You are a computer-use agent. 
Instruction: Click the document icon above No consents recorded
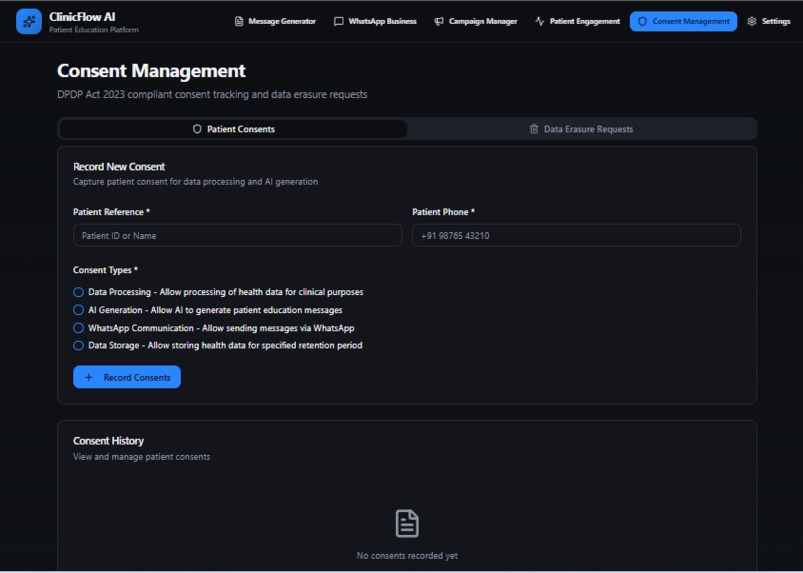point(407,523)
